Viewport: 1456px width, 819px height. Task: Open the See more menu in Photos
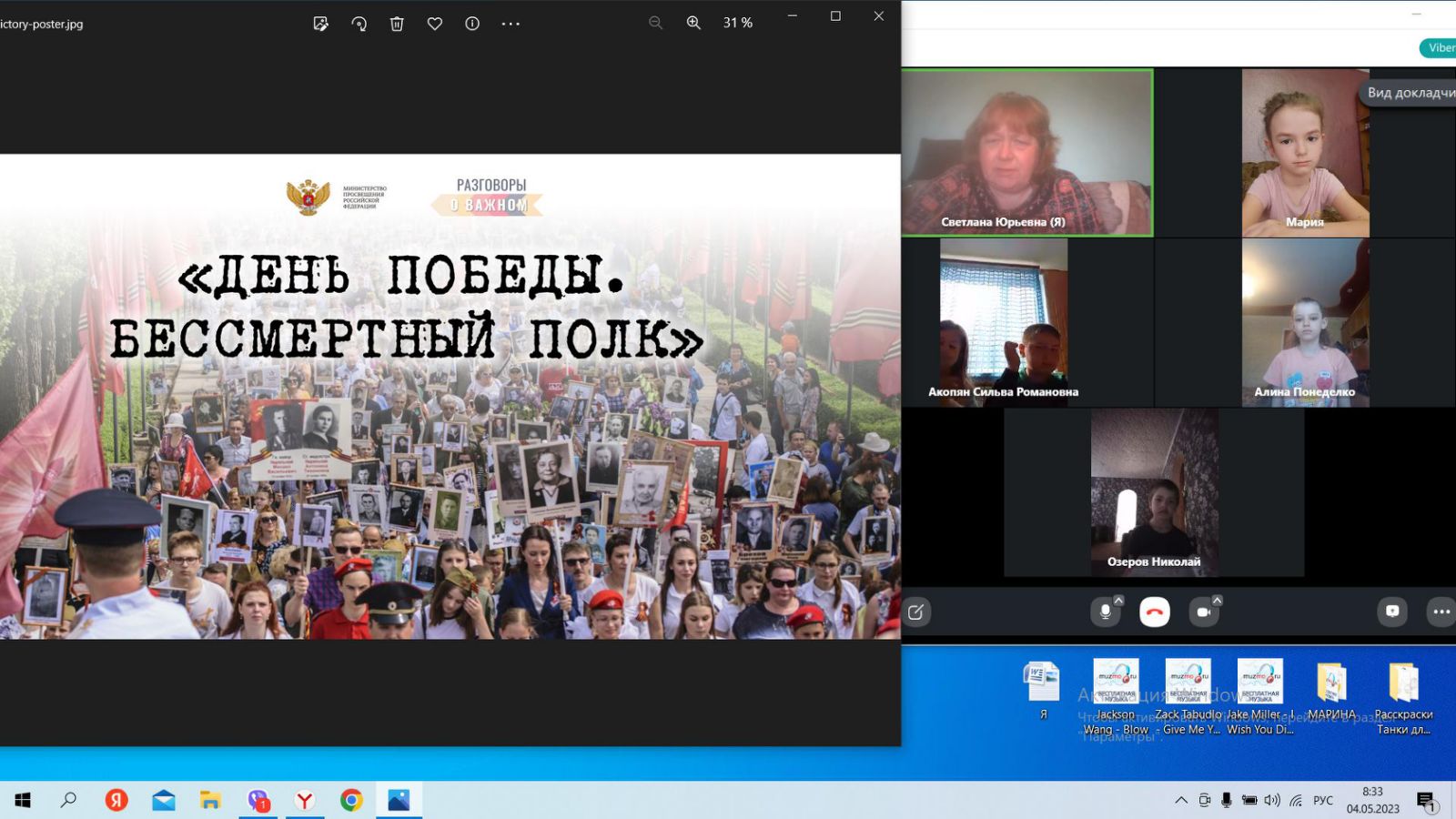click(511, 24)
